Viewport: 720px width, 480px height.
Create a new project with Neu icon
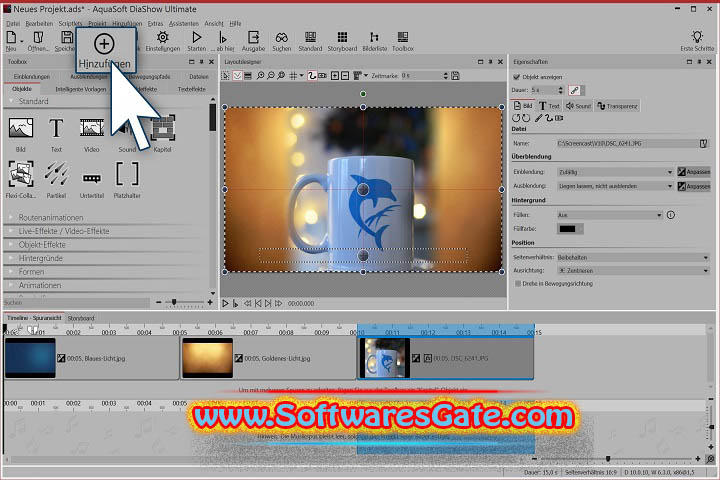pyautogui.click(x=11, y=40)
